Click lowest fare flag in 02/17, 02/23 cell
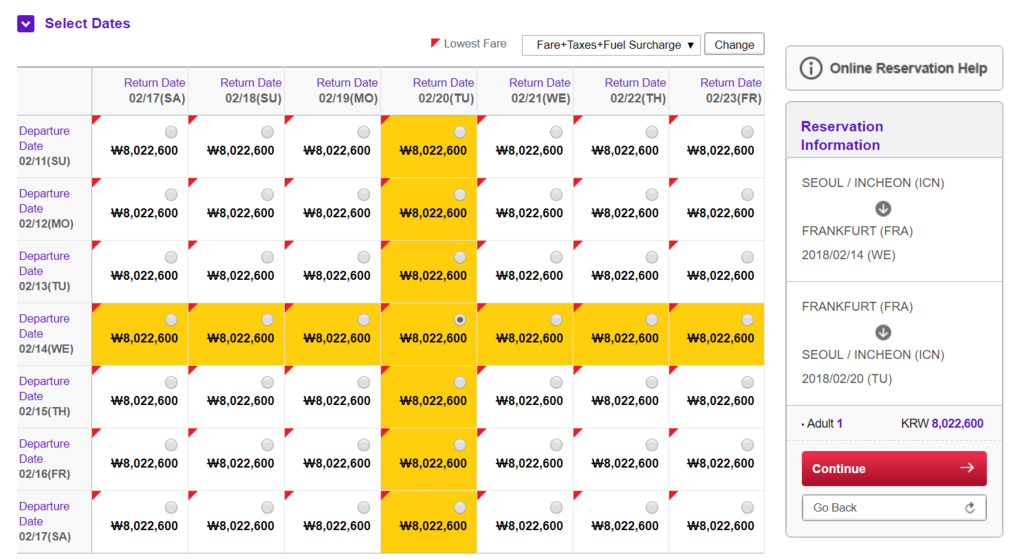The image size is (1024, 559). coord(673,495)
